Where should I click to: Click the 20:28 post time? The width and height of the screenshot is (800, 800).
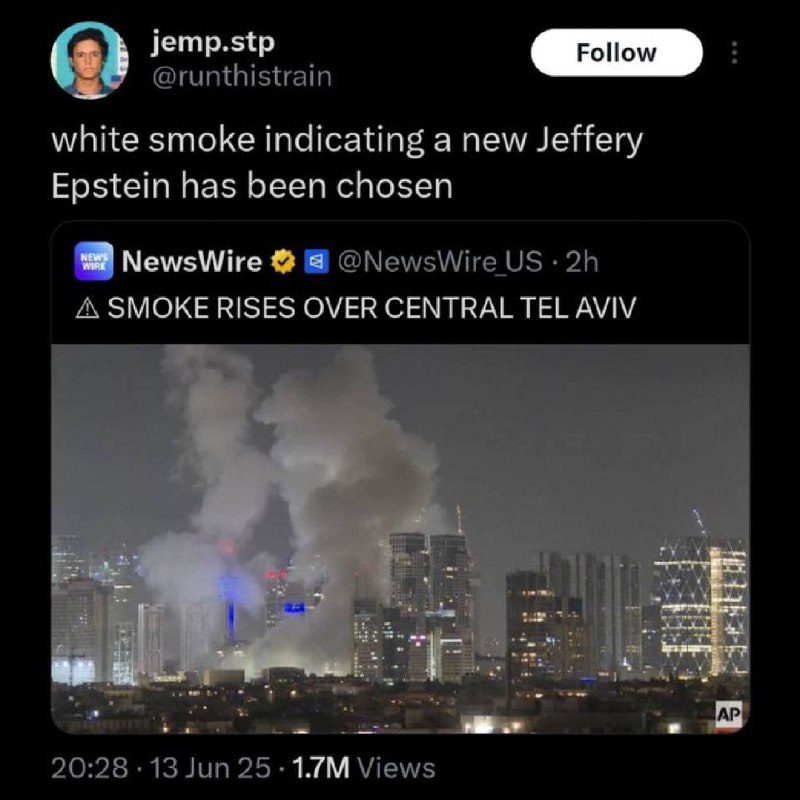tap(90, 768)
